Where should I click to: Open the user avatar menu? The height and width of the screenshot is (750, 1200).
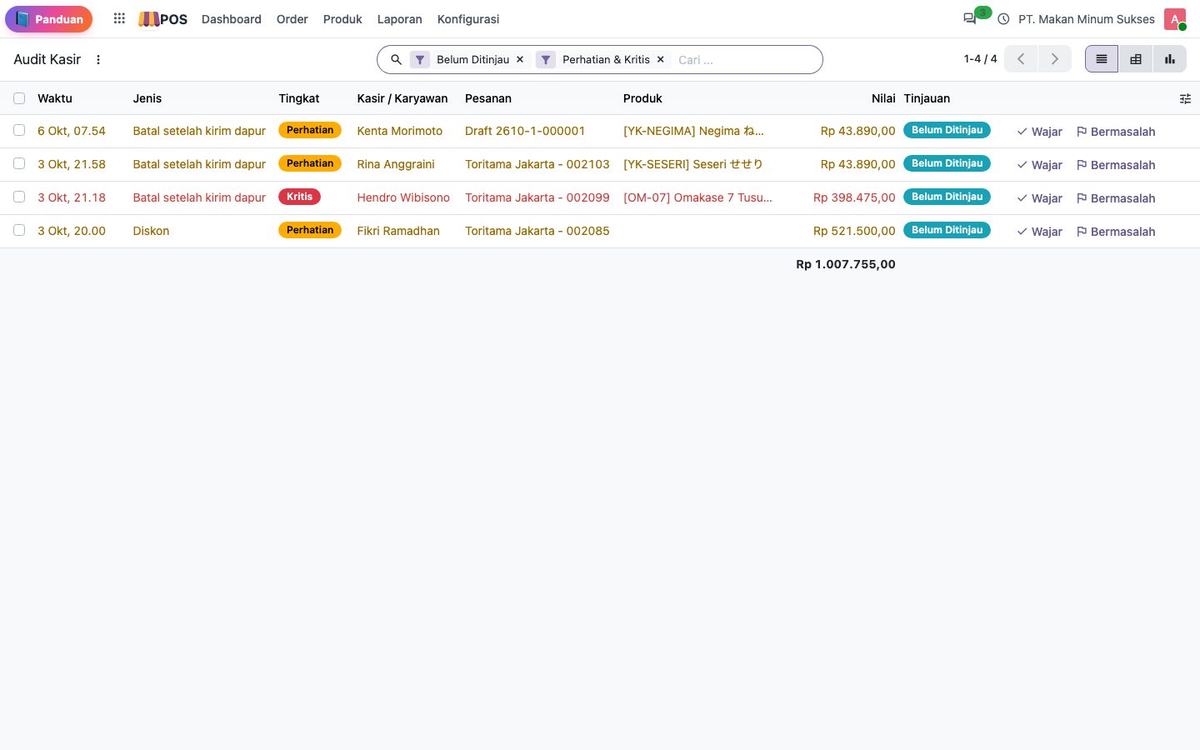pos(1174,19)
